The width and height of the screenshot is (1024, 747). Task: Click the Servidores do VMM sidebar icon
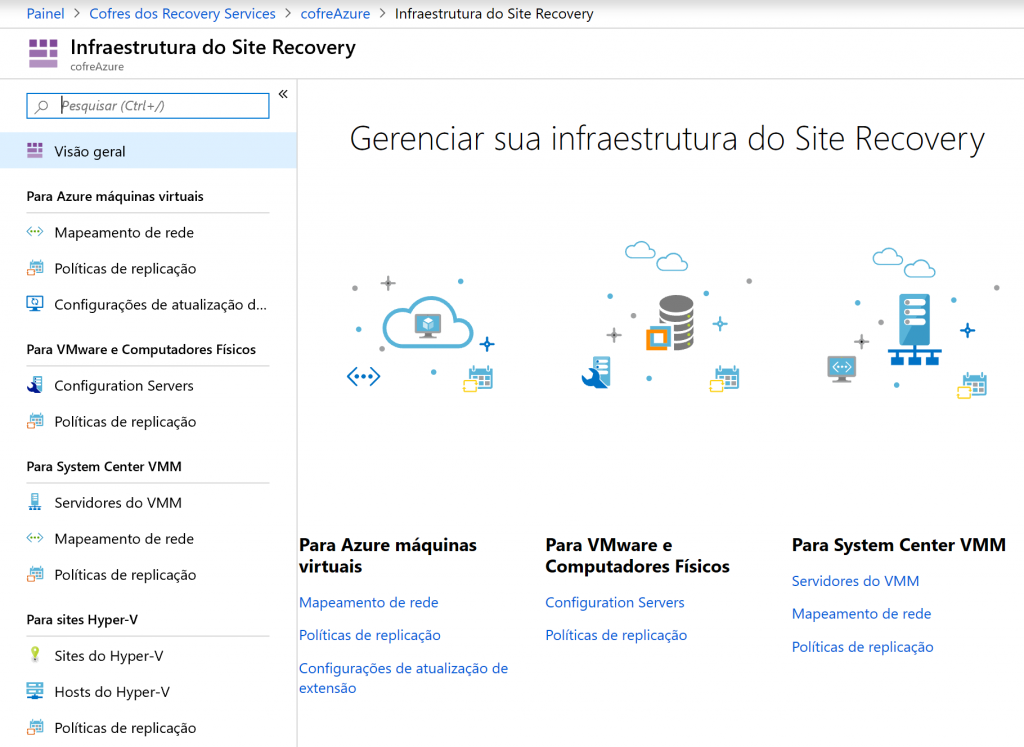[x=35, y=502]
